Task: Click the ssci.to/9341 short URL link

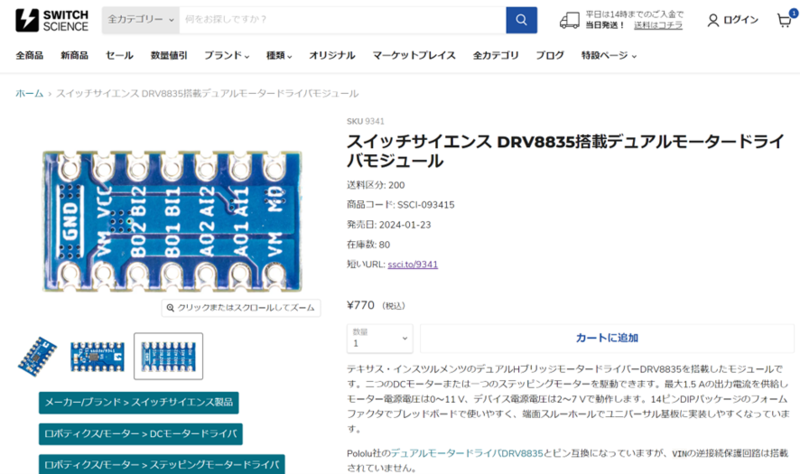Action: pos(413,264)
